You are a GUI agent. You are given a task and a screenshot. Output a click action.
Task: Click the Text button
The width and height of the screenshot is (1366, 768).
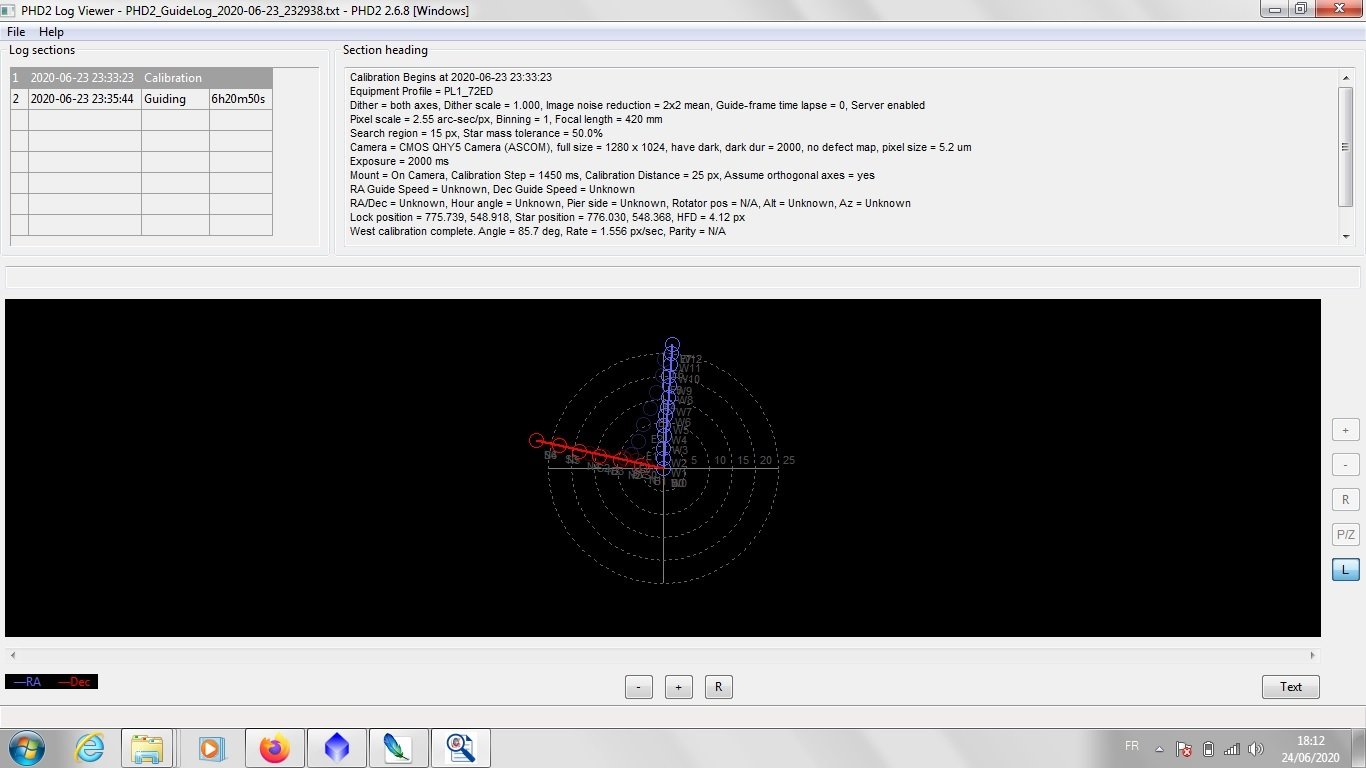pyautogui.click(x=1291, y=687)
